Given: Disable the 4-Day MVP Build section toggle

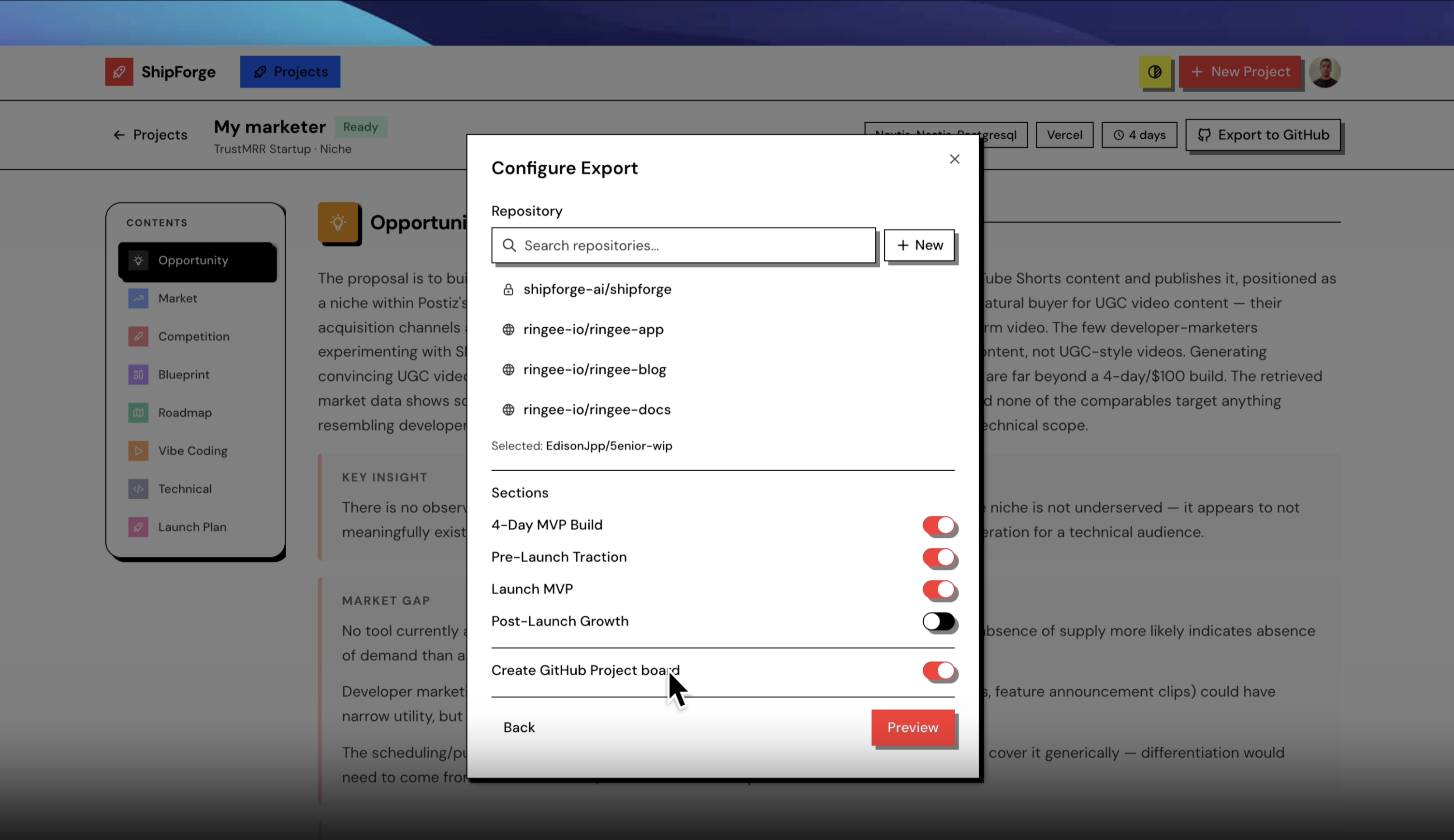Looking at the screenshot, I should tap(938, 525).
